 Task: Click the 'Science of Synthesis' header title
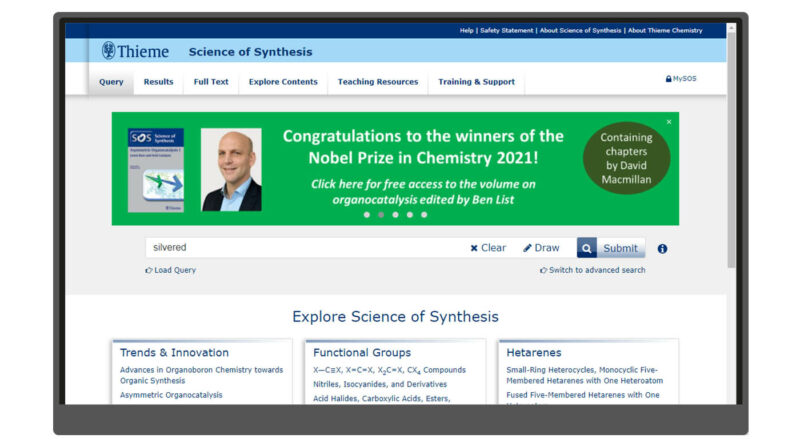(x=250, y=52)
